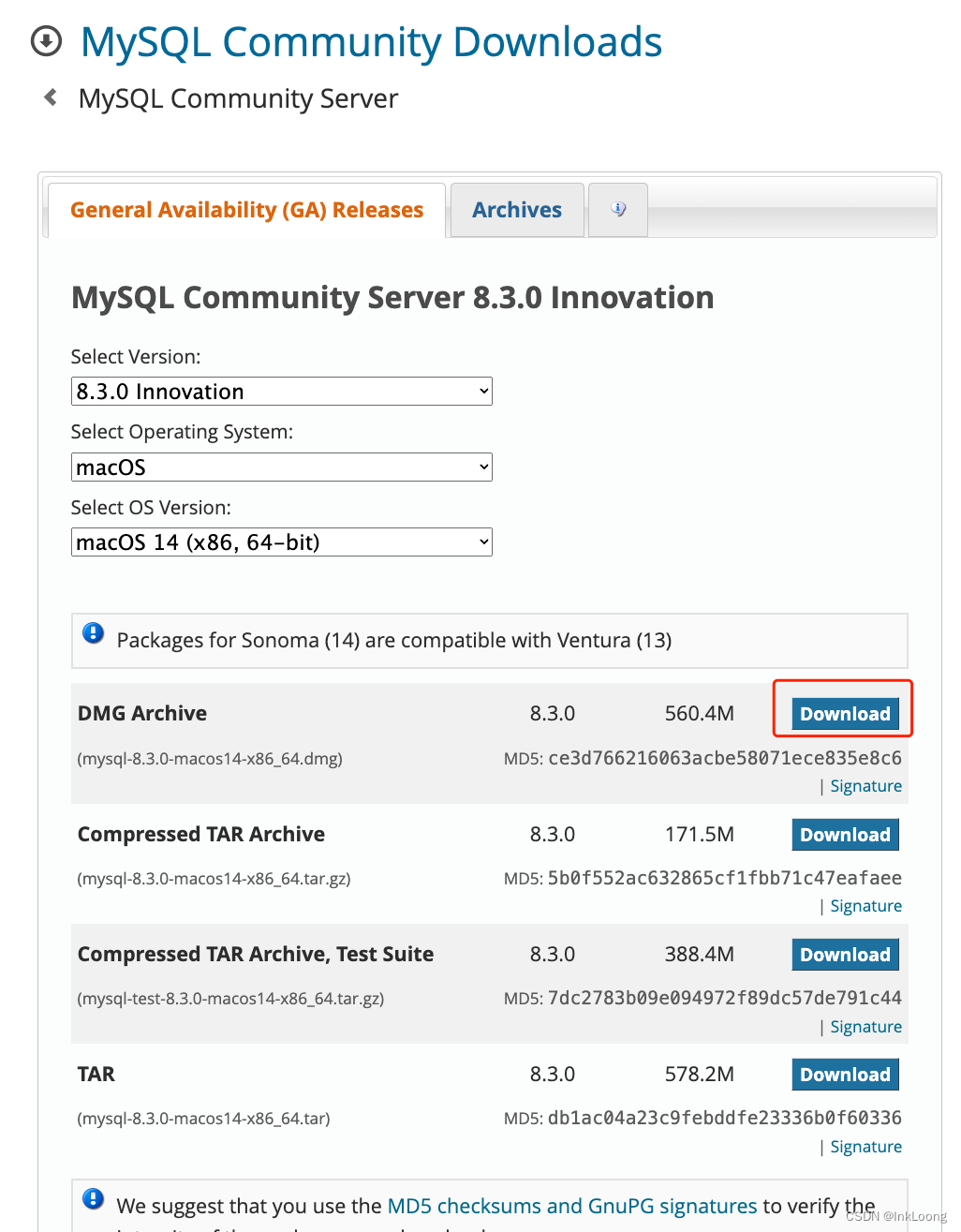This screenshot has width=961, height=1232.
Task: Switch to the Archives tab
Action: point(517,210)
